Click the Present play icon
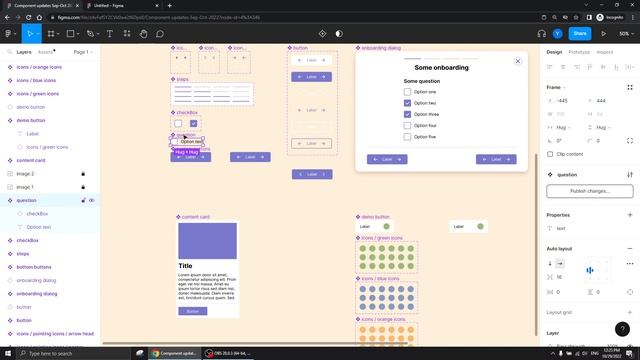Image resolution: width=640 pixels, height=360 pixels. coord(603,34)
